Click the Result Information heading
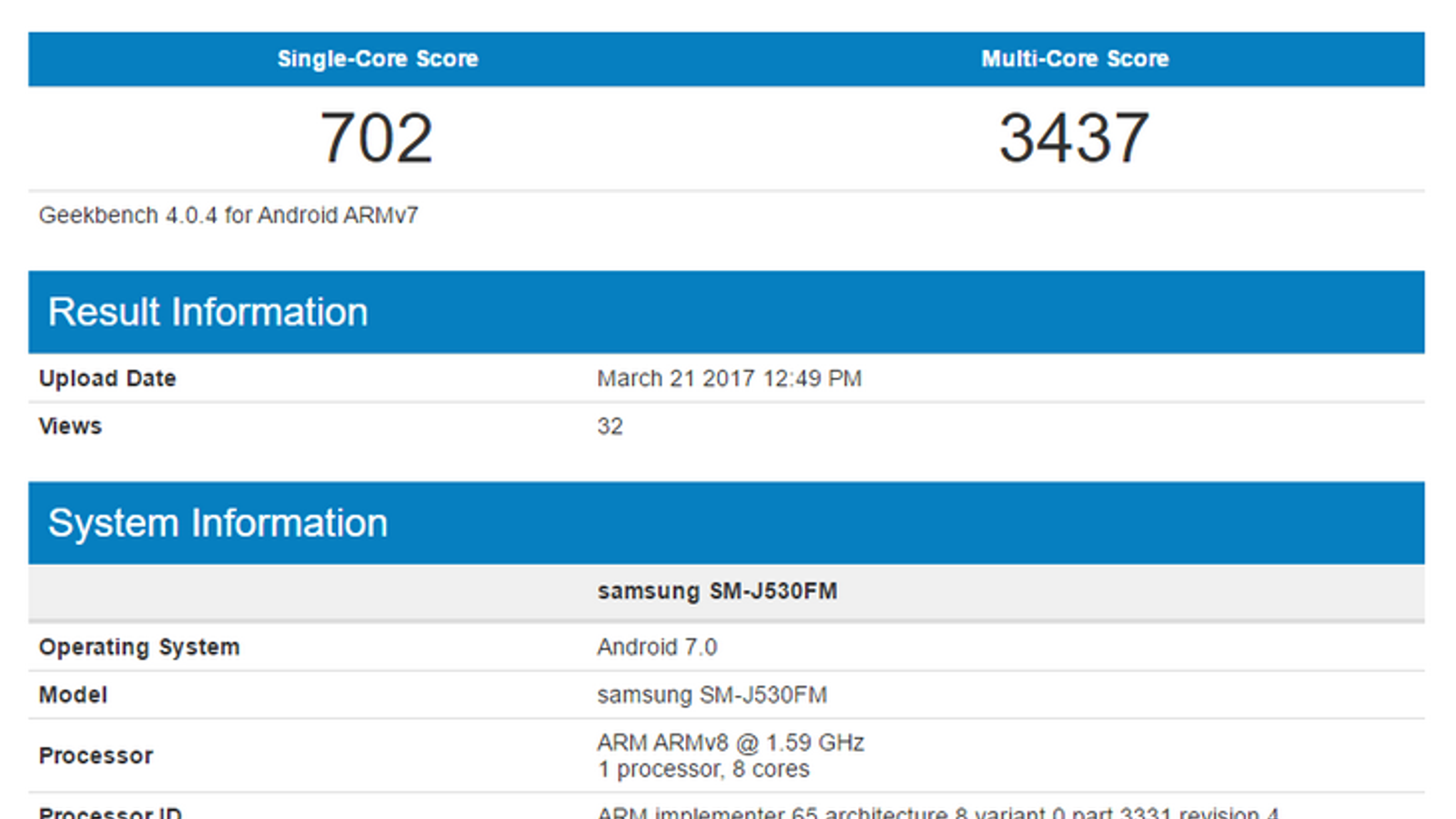 [x=208, y=312]
